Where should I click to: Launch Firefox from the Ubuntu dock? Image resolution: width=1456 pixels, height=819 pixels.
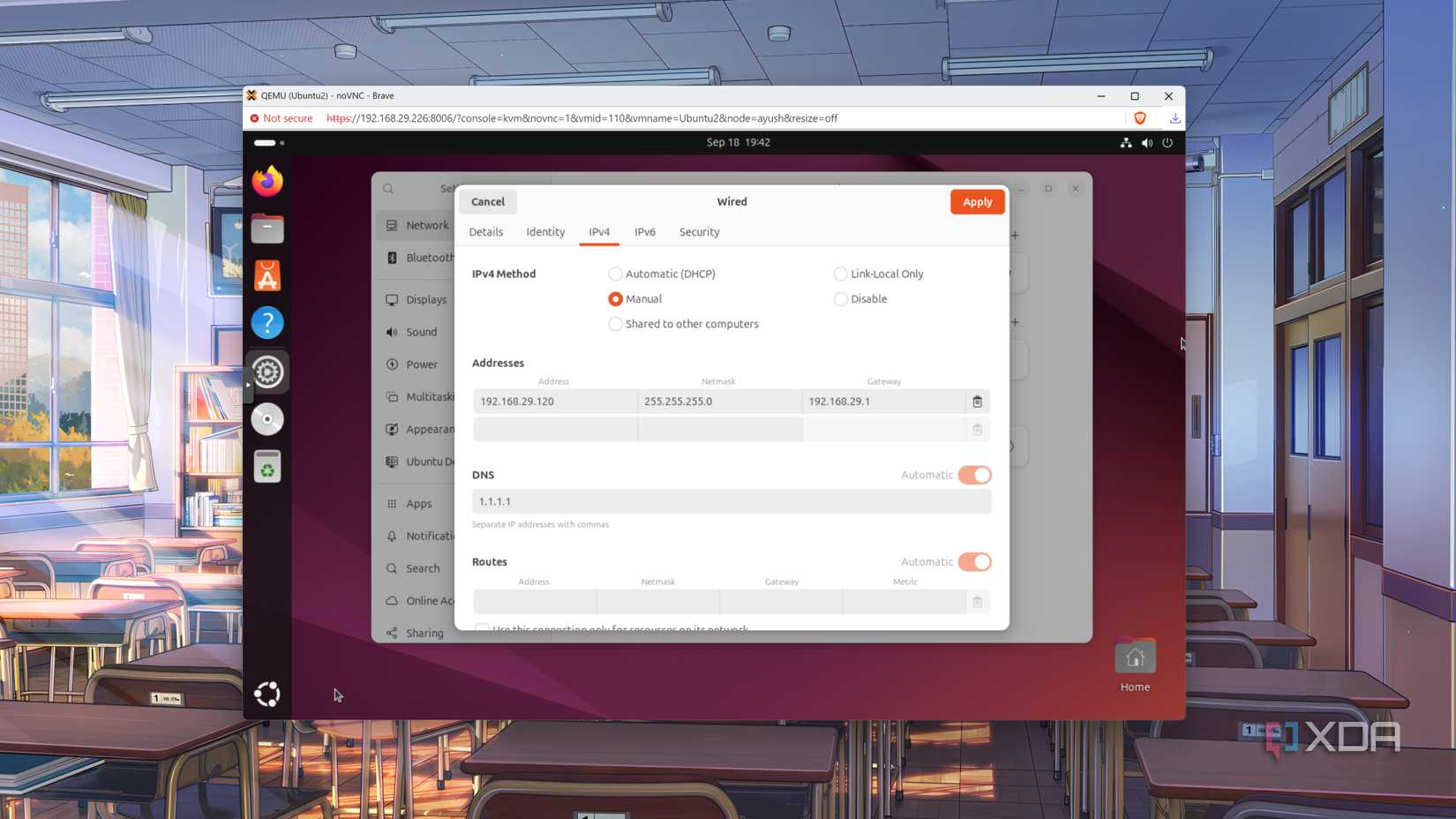[266, 181]
